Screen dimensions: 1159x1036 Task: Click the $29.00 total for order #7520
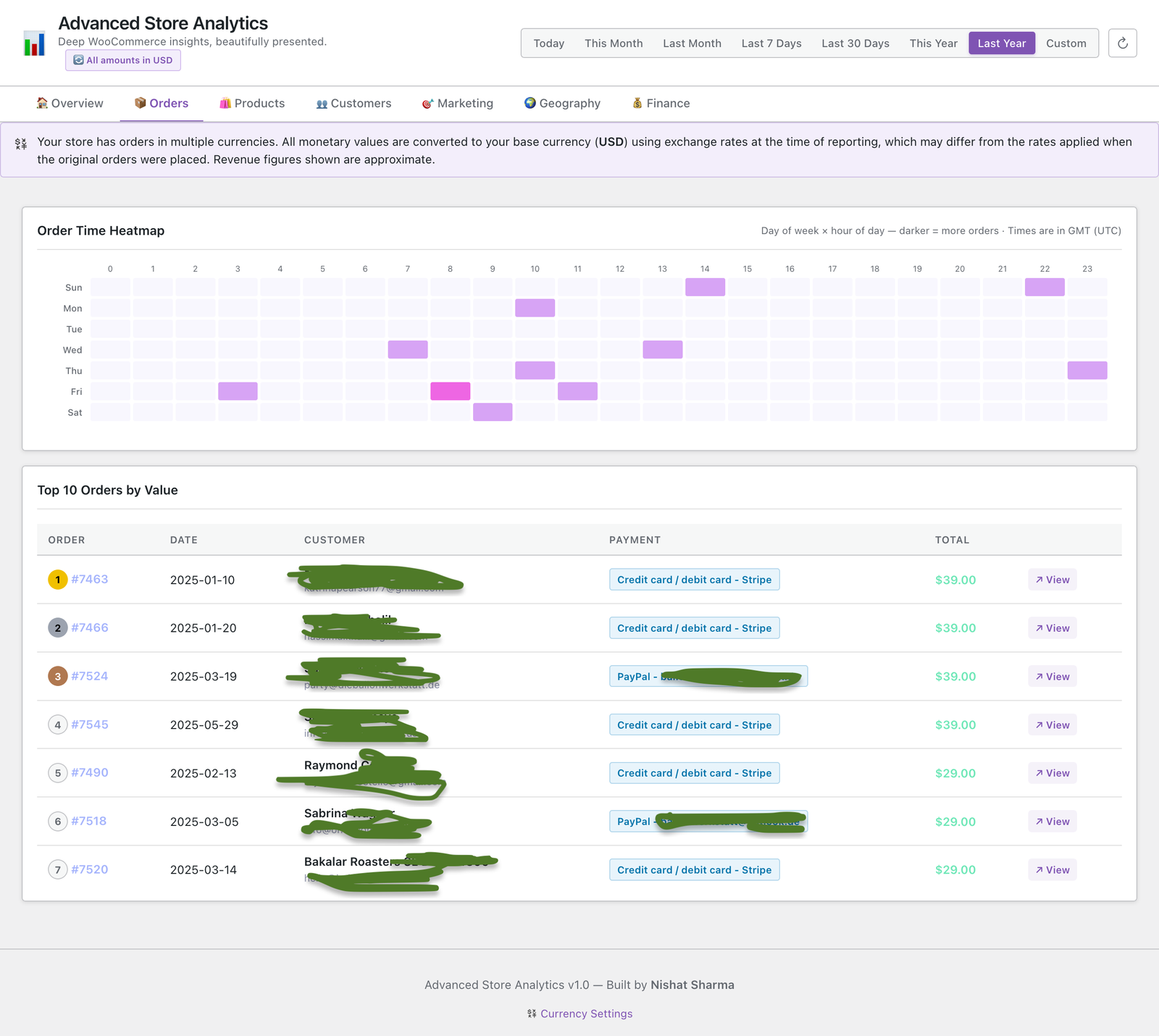click(955, 870)
